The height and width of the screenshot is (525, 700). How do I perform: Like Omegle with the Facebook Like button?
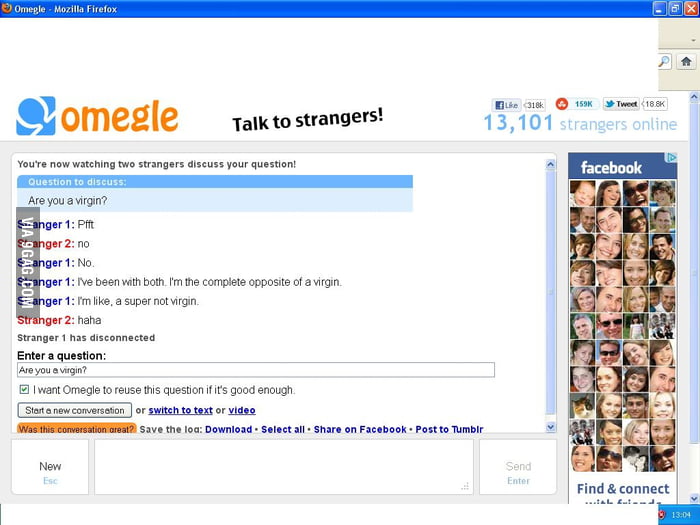pyautogui.click(x=506, y=105)
